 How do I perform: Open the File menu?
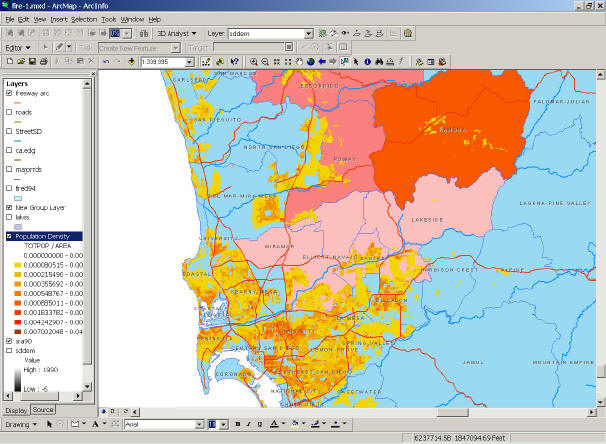pyautogui.click(x=10, y=19)
